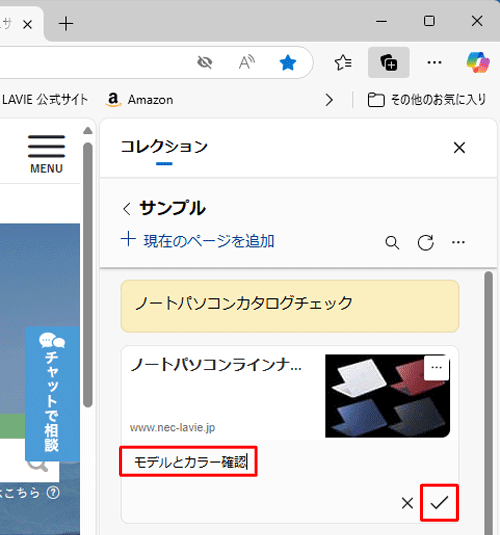Click the tracking prevention eye icon

pos(205,62)
